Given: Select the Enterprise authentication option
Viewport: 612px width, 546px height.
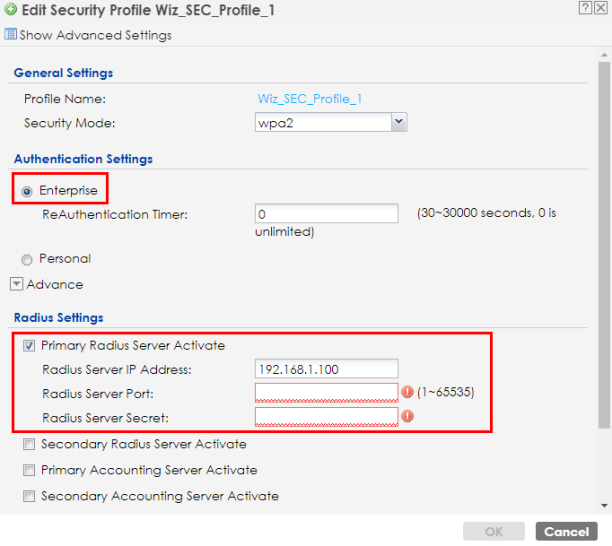Looking at the screenshot, I should tap(27, 191).
